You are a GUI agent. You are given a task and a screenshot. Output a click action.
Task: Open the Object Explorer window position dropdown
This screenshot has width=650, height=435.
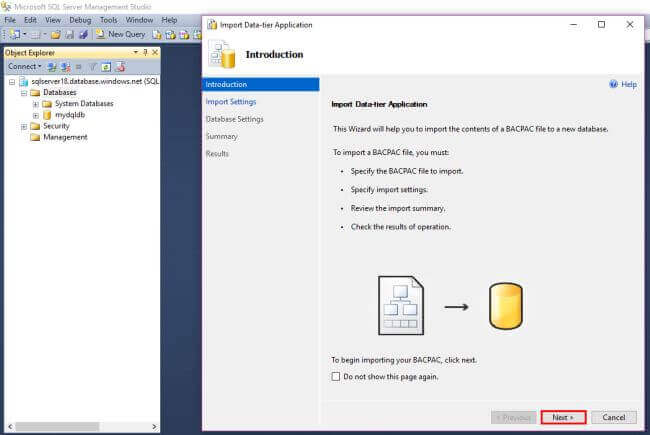136,52
